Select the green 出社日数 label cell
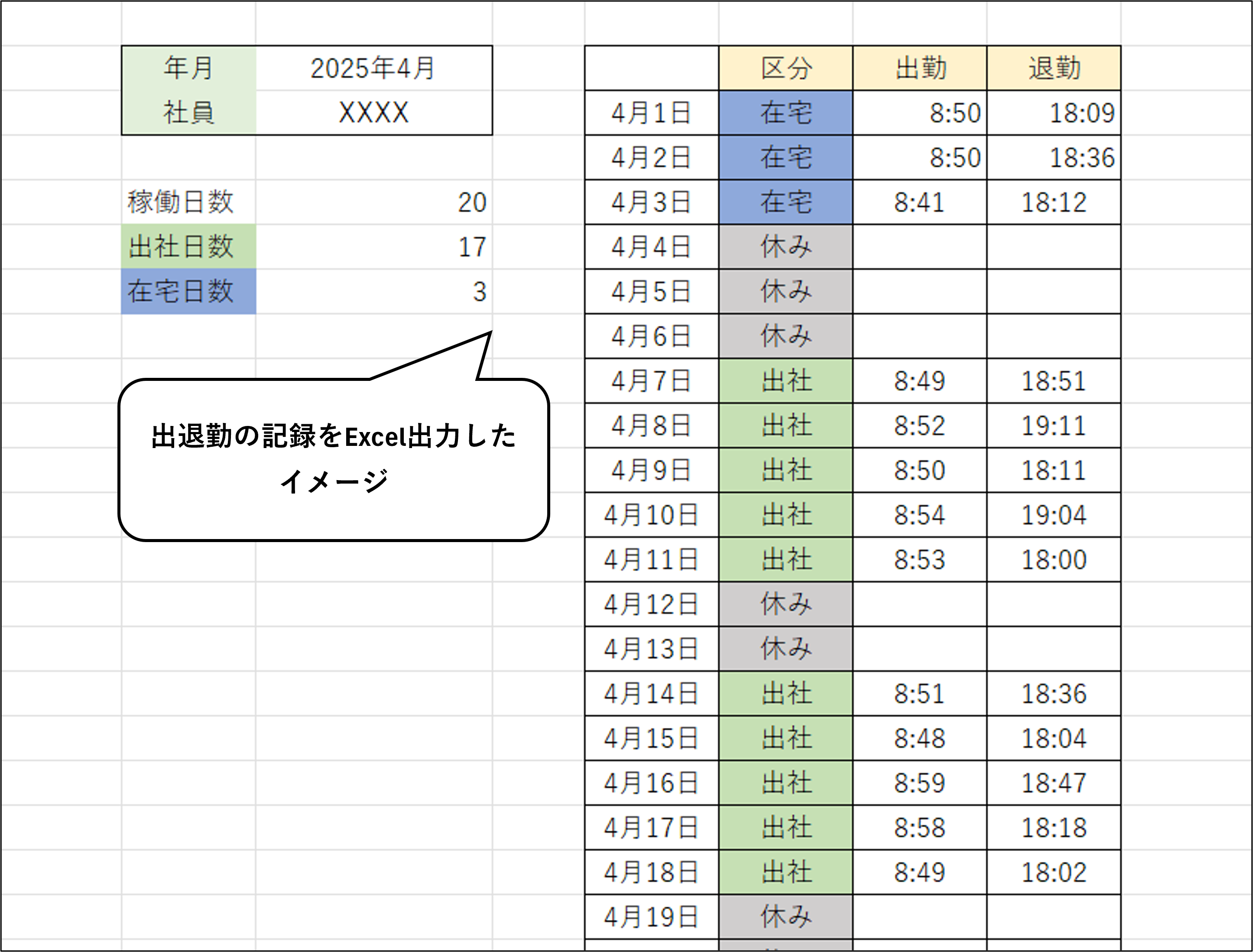The width and height of the screenshot is (1253, 952). click(188, 247)
